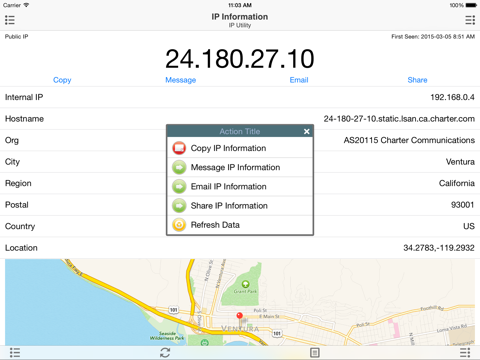Click the Hostname label
Screen dimensions: 480x360
tap(24, 119)
